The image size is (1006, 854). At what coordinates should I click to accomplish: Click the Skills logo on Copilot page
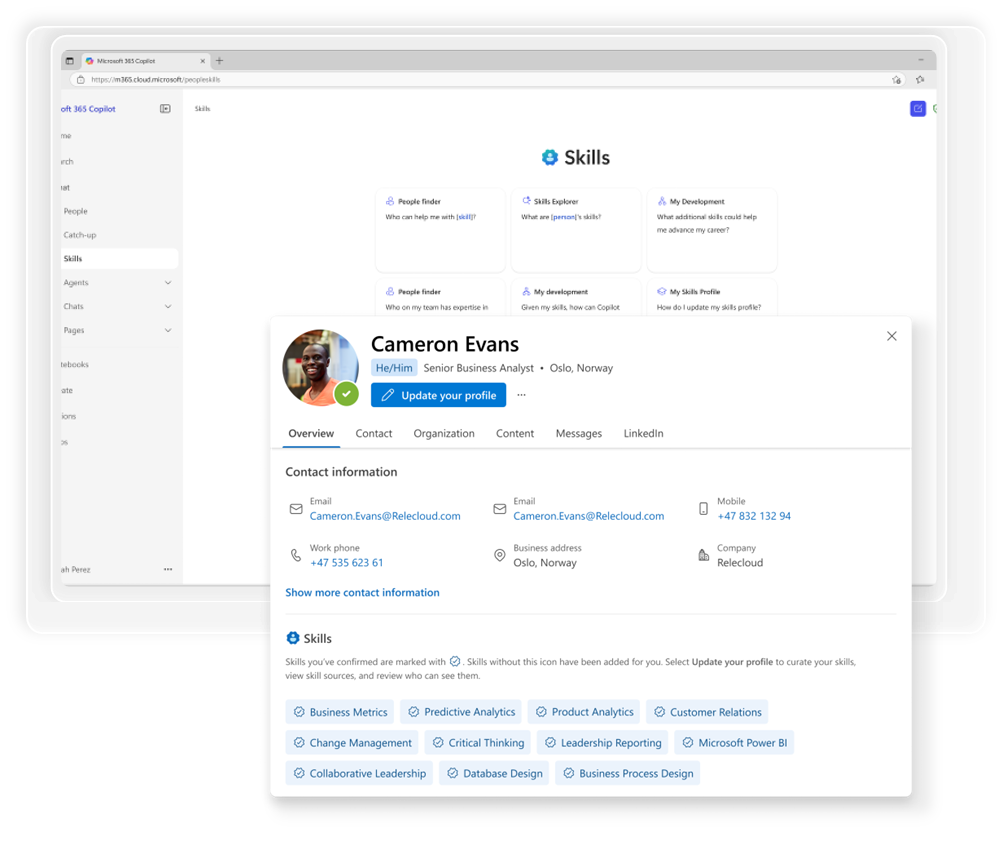550,157
